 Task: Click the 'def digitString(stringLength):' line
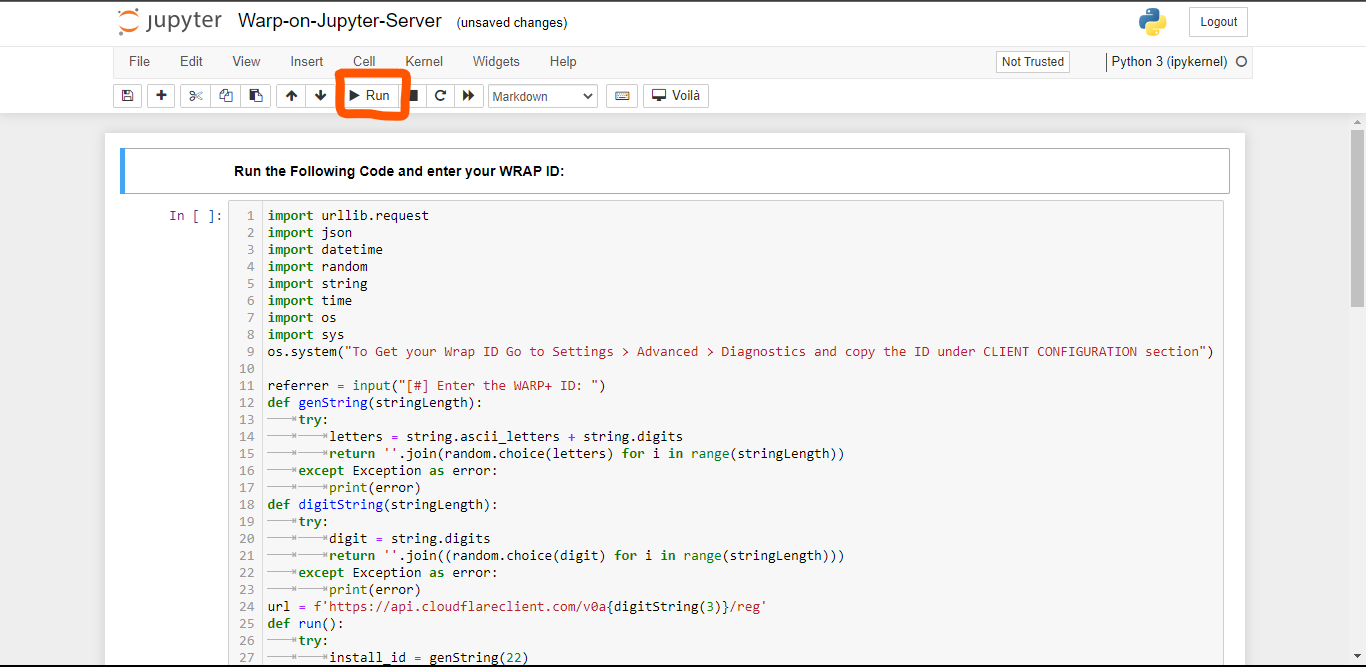(382, 505)
